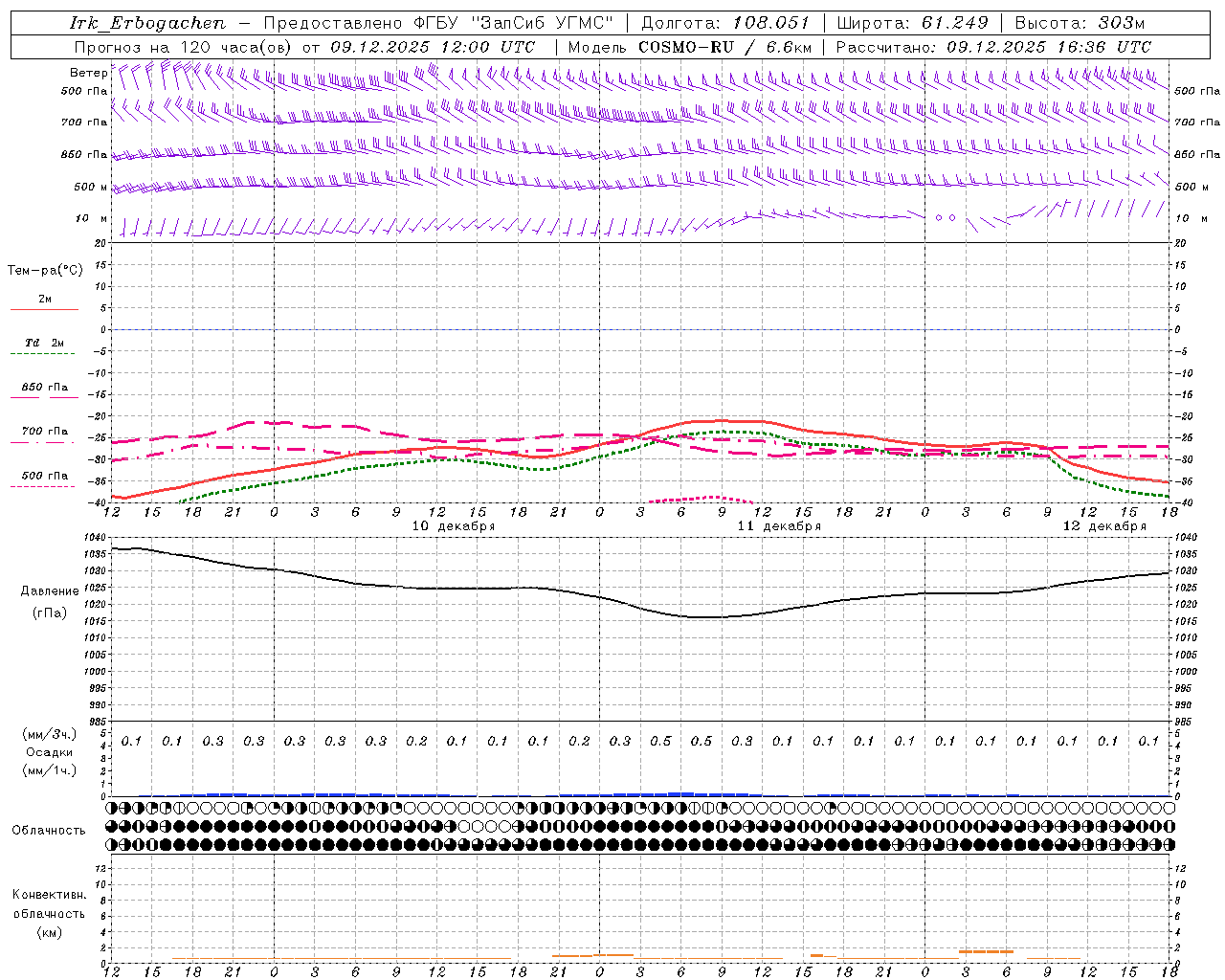Click the (гПа) unit under Давление
The width and height of the screenshot is (1225, 980).
(x=50, y=612)
